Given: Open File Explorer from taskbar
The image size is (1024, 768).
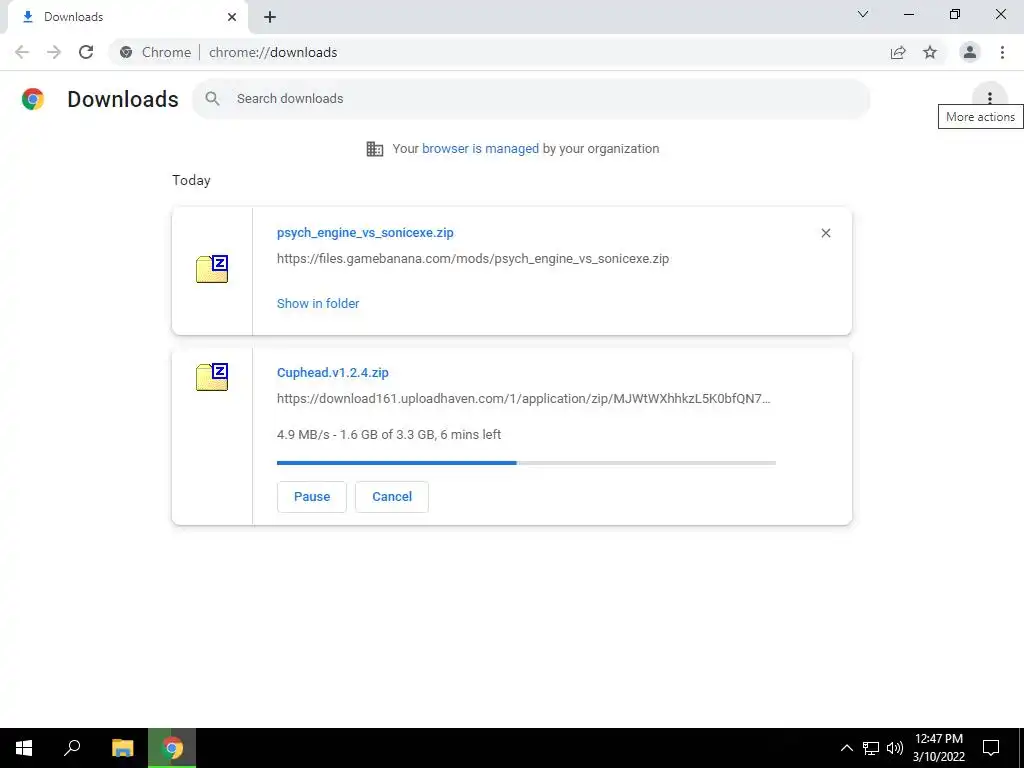Looking at the screenshot, I should pyautogui.click(x=122, y=748).
